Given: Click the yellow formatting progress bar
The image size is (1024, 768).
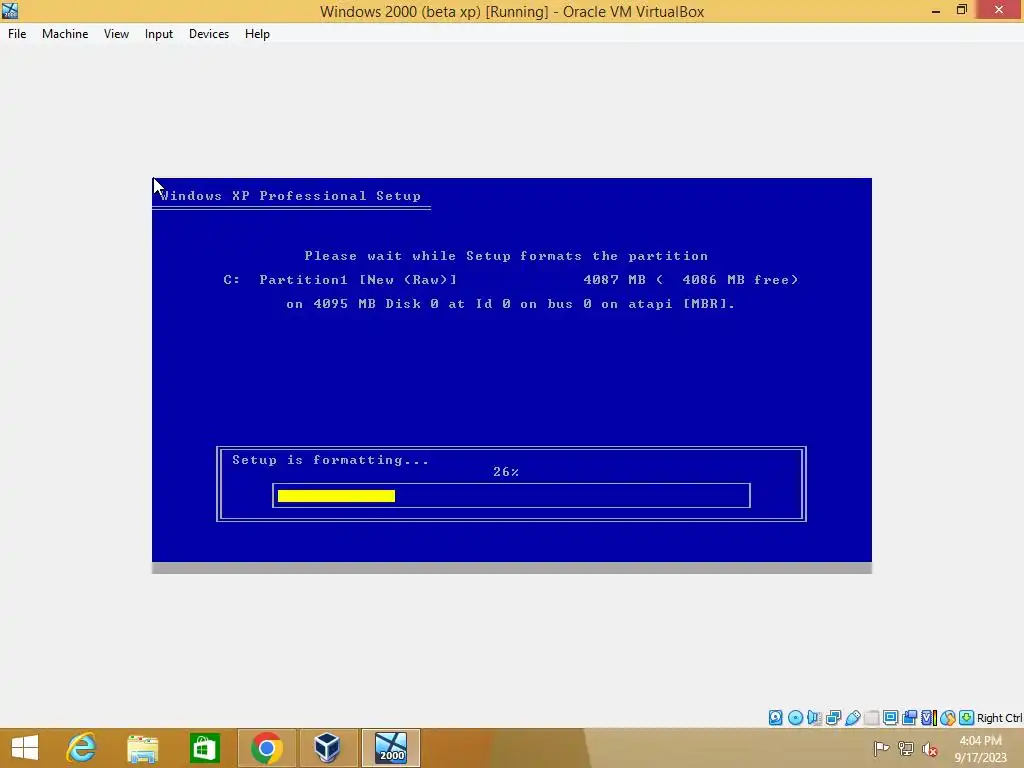Looking at the screenshot, I should point(336,496).
